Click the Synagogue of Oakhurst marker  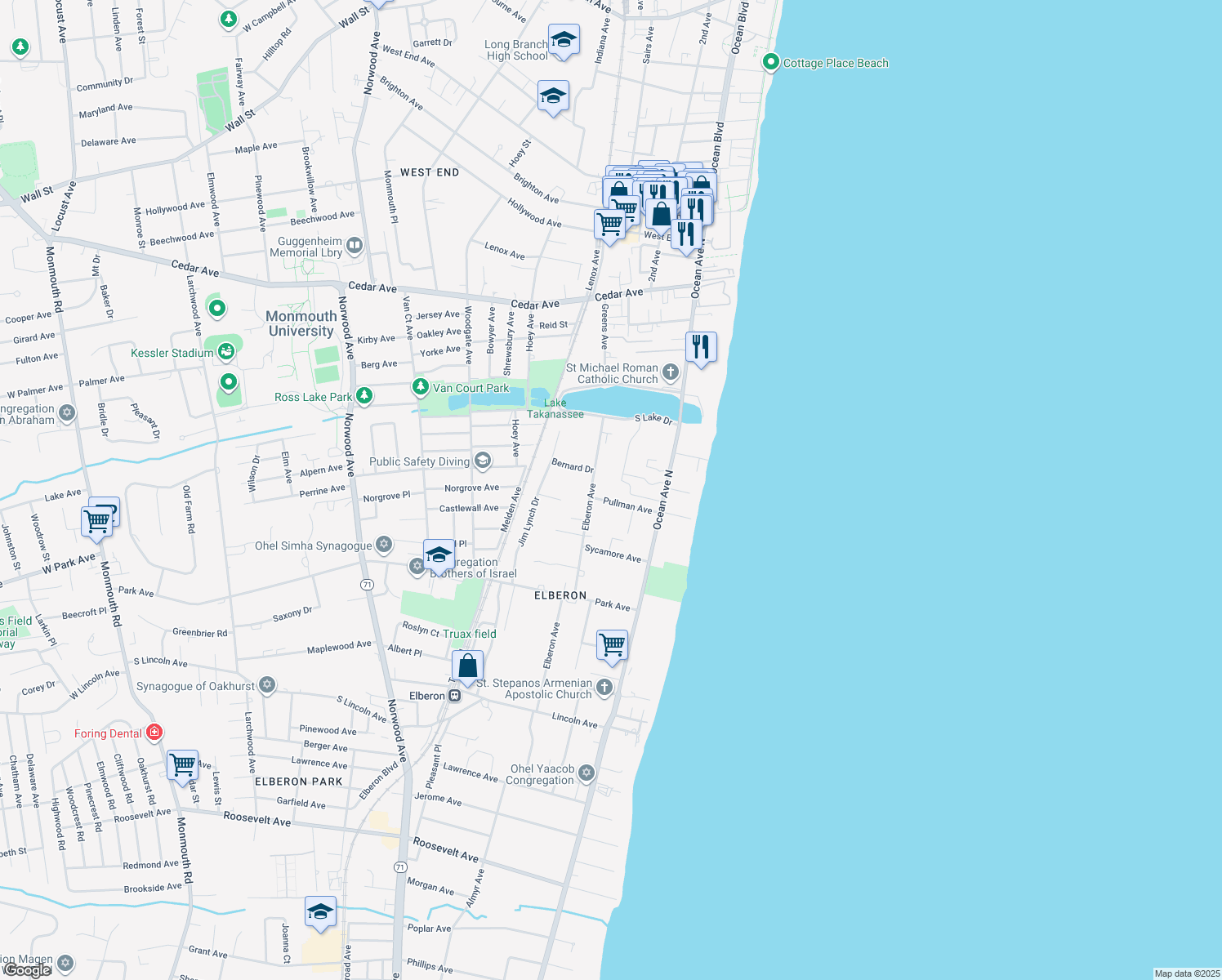click(x=266, y=685)
